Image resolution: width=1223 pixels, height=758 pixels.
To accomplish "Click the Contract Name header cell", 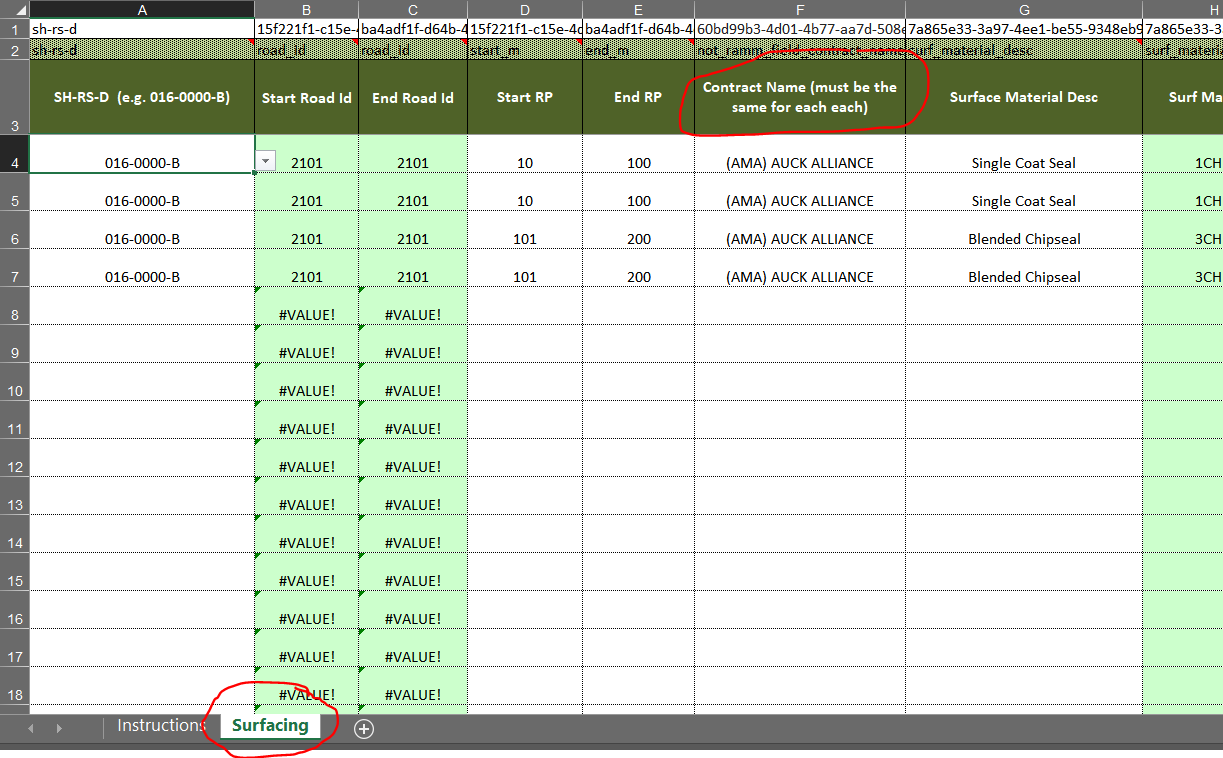I will [799, 97].
